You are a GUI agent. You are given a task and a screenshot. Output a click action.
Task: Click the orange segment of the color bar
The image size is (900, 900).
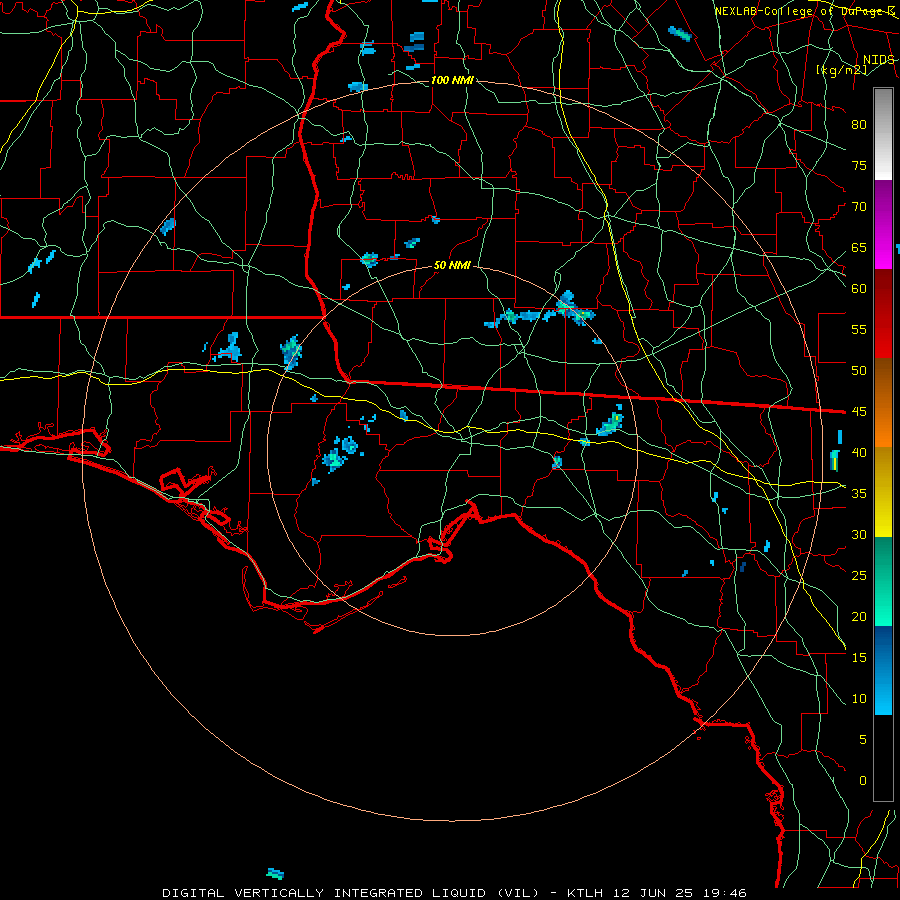coord(883,402)
